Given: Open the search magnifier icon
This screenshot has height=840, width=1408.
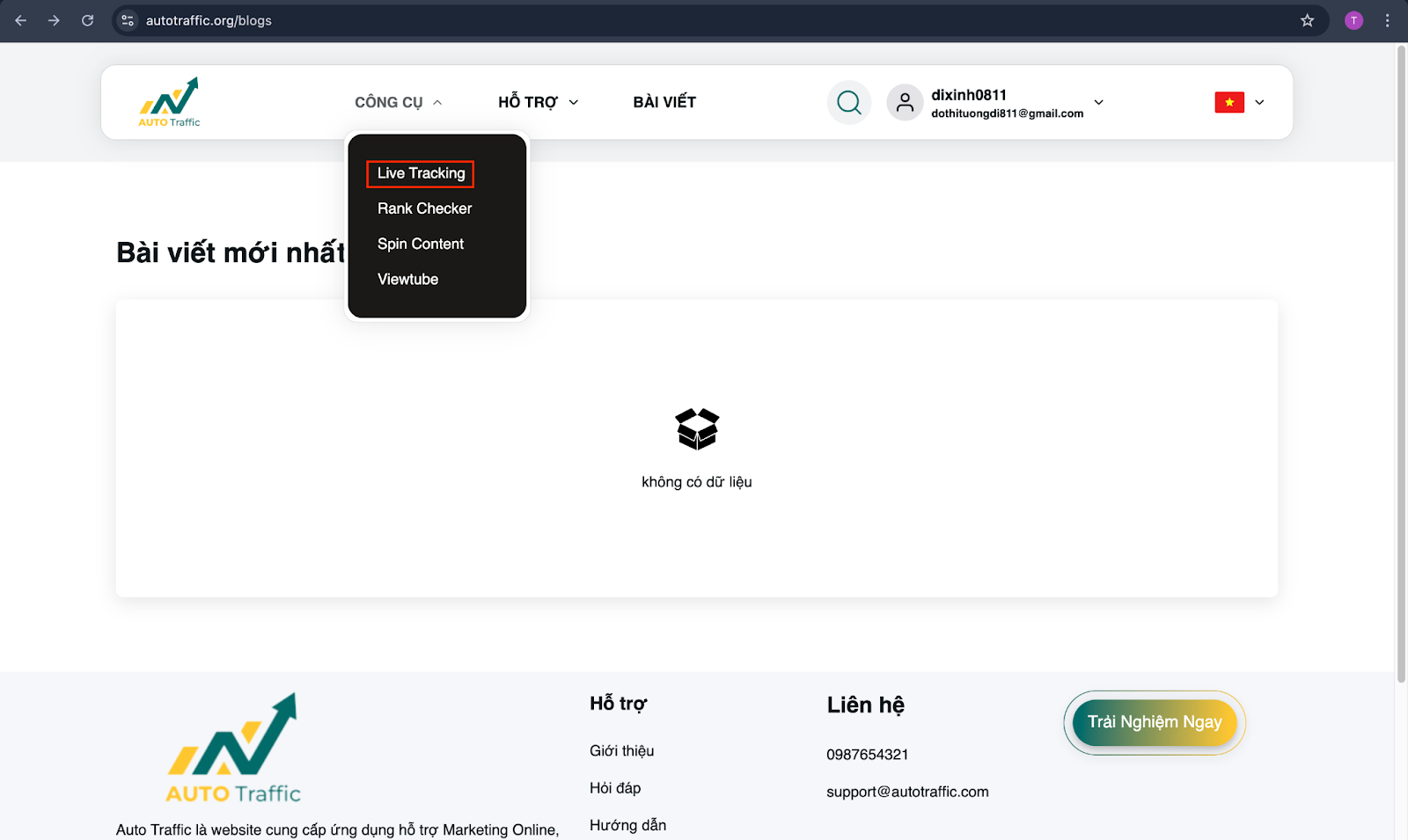Looking at the screenshot, I should click(849, 103).
